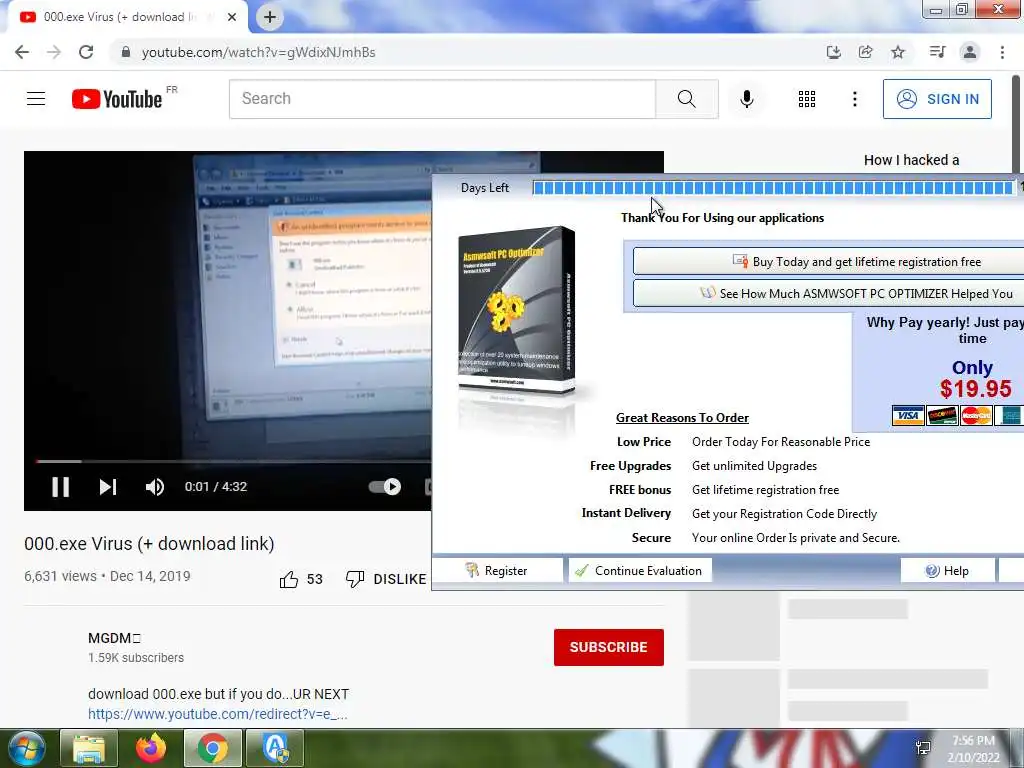Focus the YouTube Search field
The height and width of the screenshot is (768, 1024).
tap(442, 99)
